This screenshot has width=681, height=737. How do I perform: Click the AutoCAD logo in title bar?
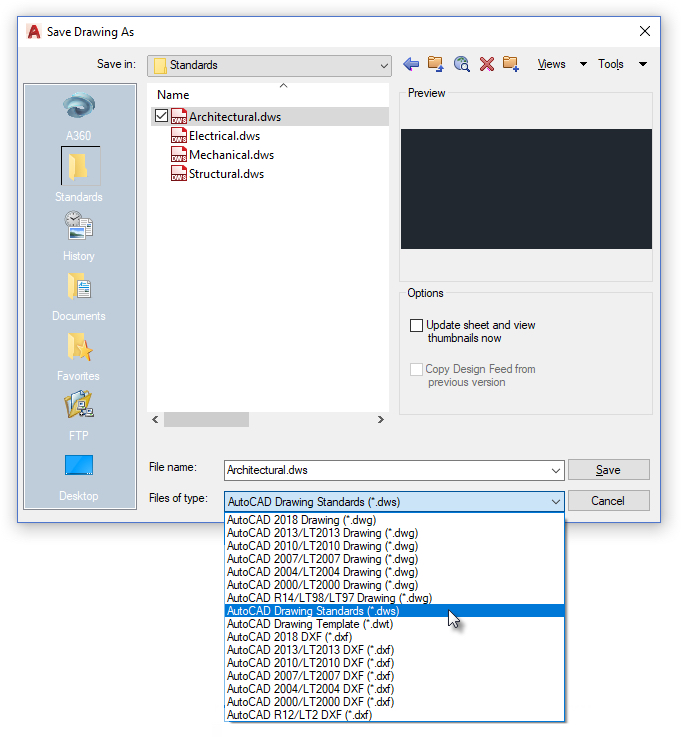point(34,31)
